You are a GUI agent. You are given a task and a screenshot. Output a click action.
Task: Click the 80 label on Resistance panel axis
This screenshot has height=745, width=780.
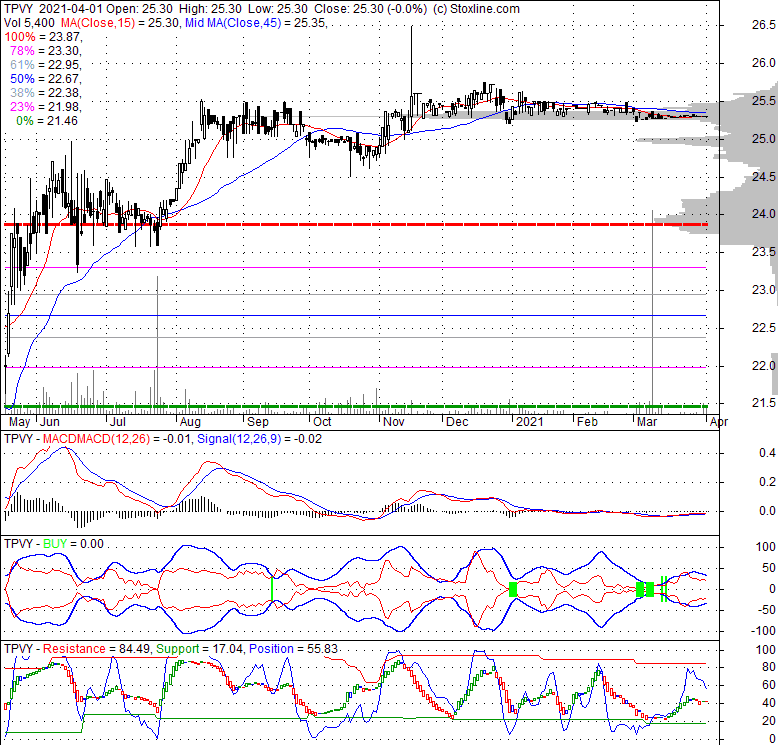[769, 667]
